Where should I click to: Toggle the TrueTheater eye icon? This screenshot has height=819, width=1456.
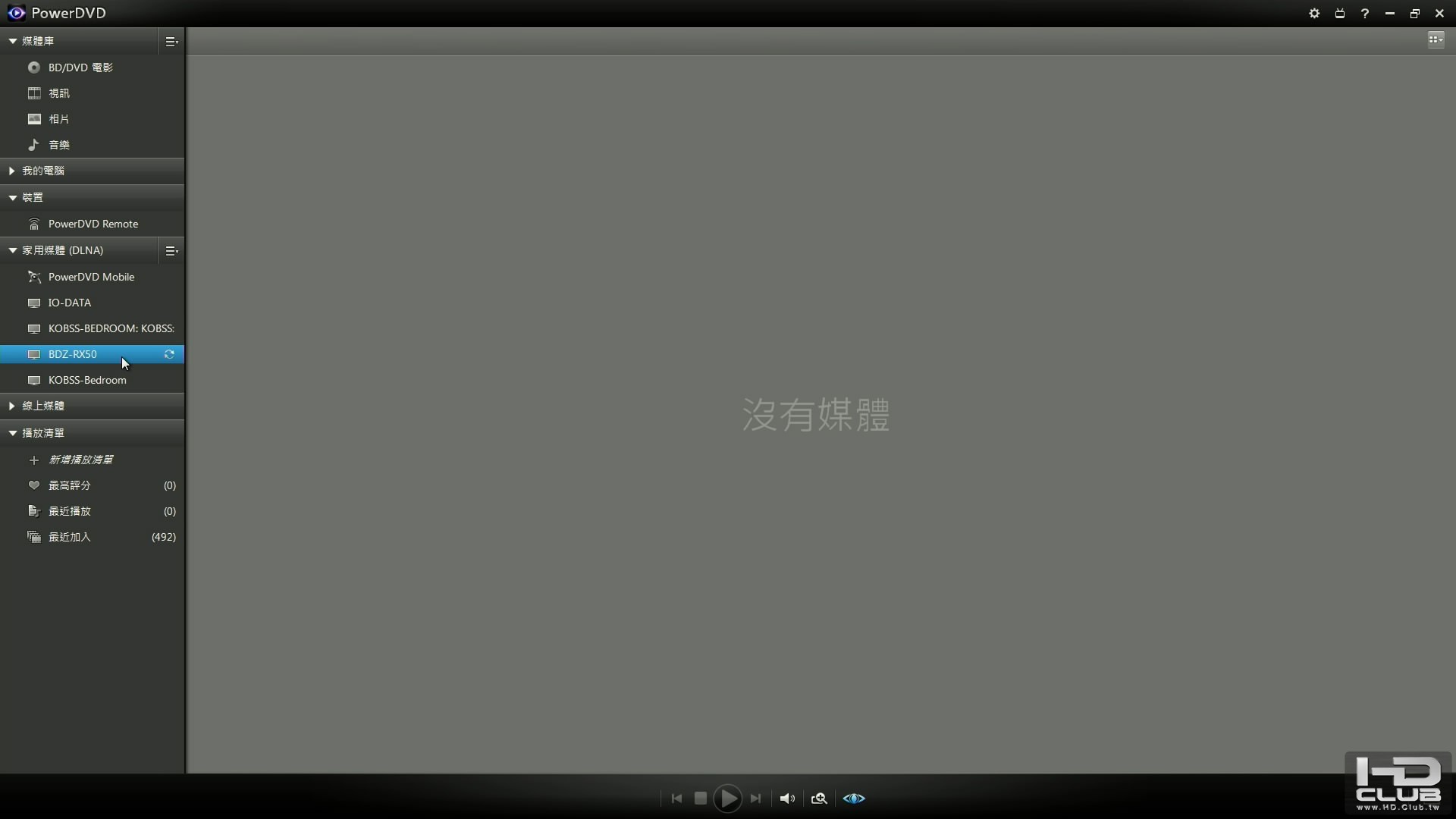854,799
